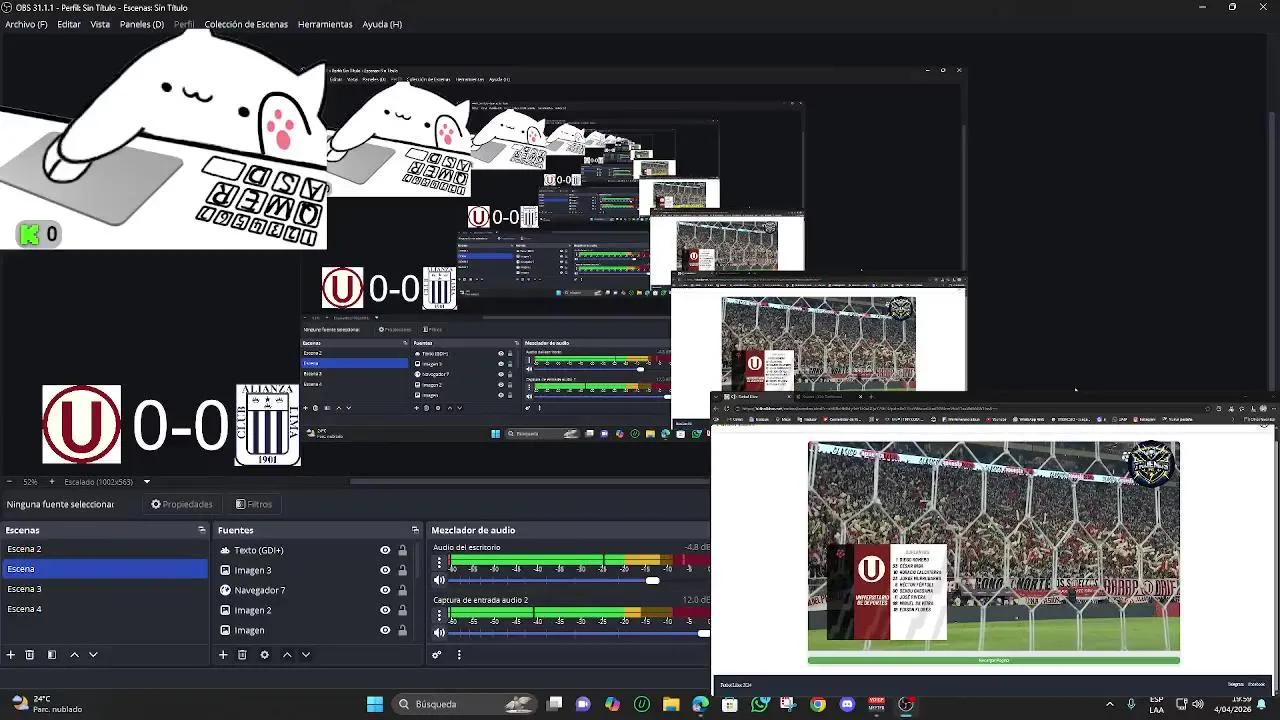1280x720 pixels.
Task: Click the Propiedades button
Action: (x=182, y=504)
